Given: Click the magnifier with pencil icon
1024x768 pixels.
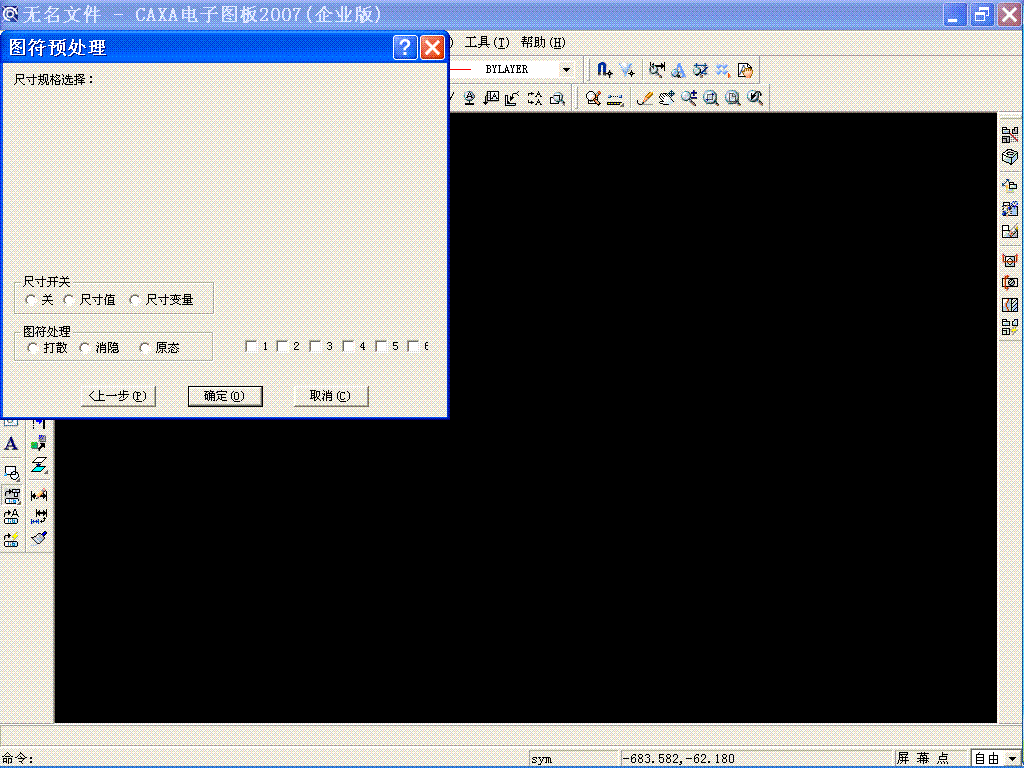Looking at the screenshot, I should click(x=593, y=98).
